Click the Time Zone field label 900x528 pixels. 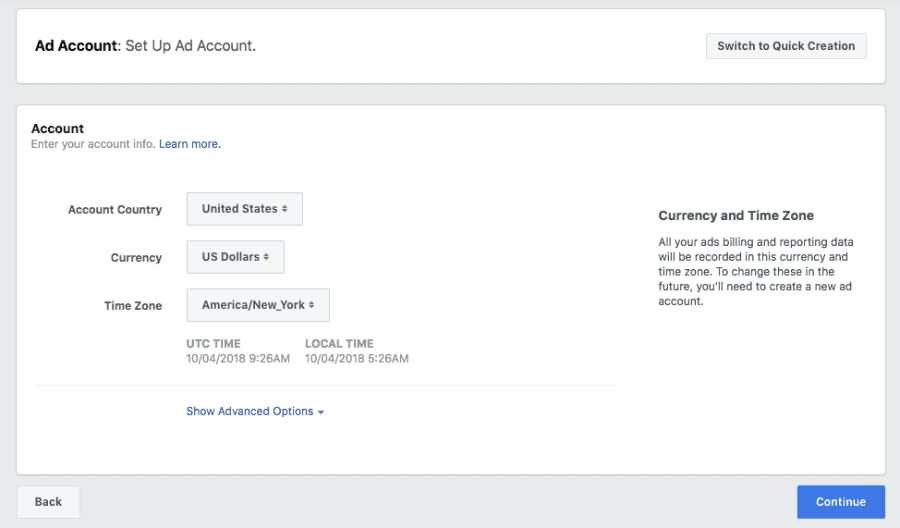pyautogui.click(x=132, y=306)
